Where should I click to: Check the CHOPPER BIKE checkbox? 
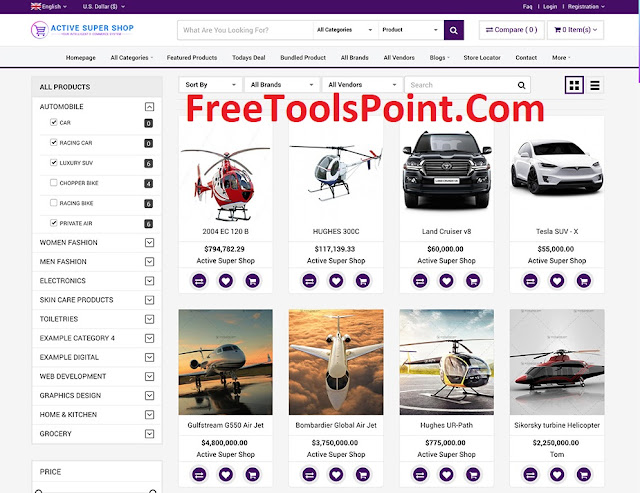(53, 182)
